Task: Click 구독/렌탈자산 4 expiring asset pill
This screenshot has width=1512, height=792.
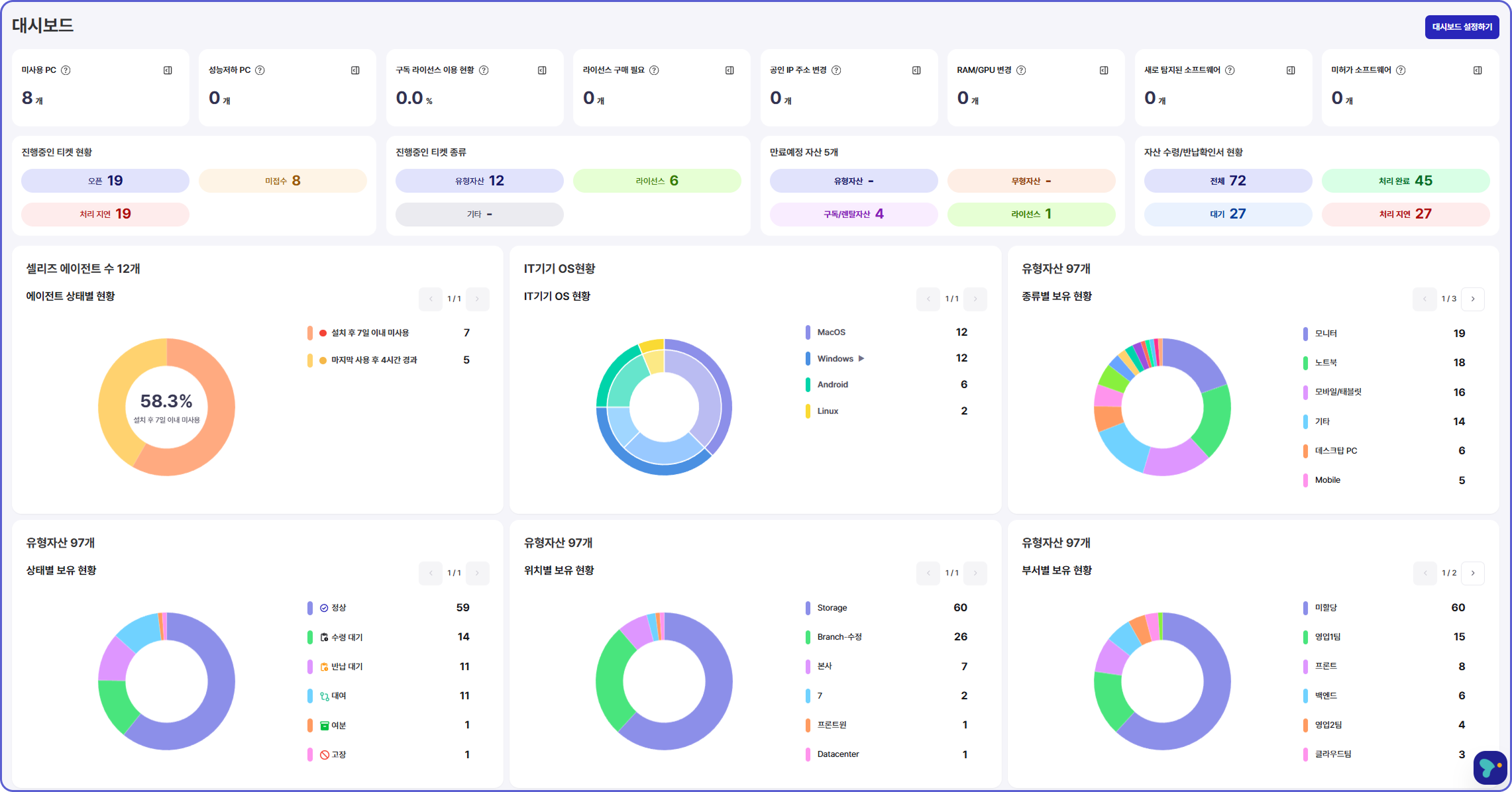Action: click(x=853, y=214)
